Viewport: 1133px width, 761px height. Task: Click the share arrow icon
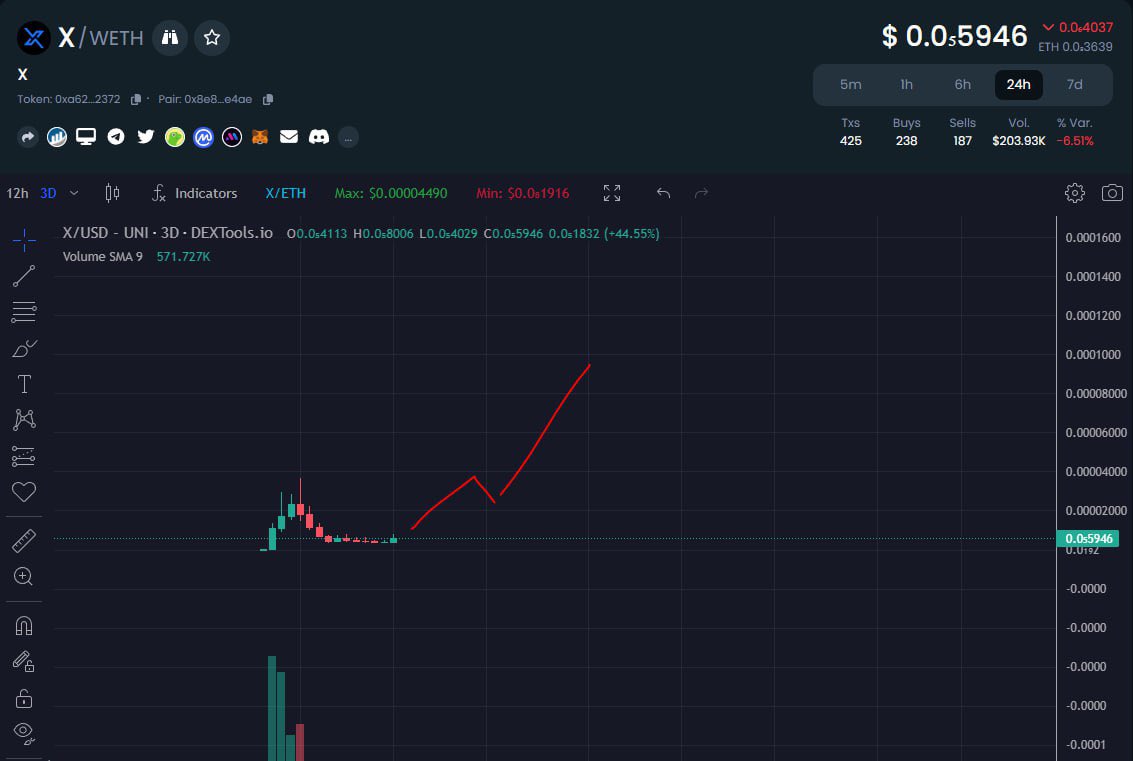27,137
